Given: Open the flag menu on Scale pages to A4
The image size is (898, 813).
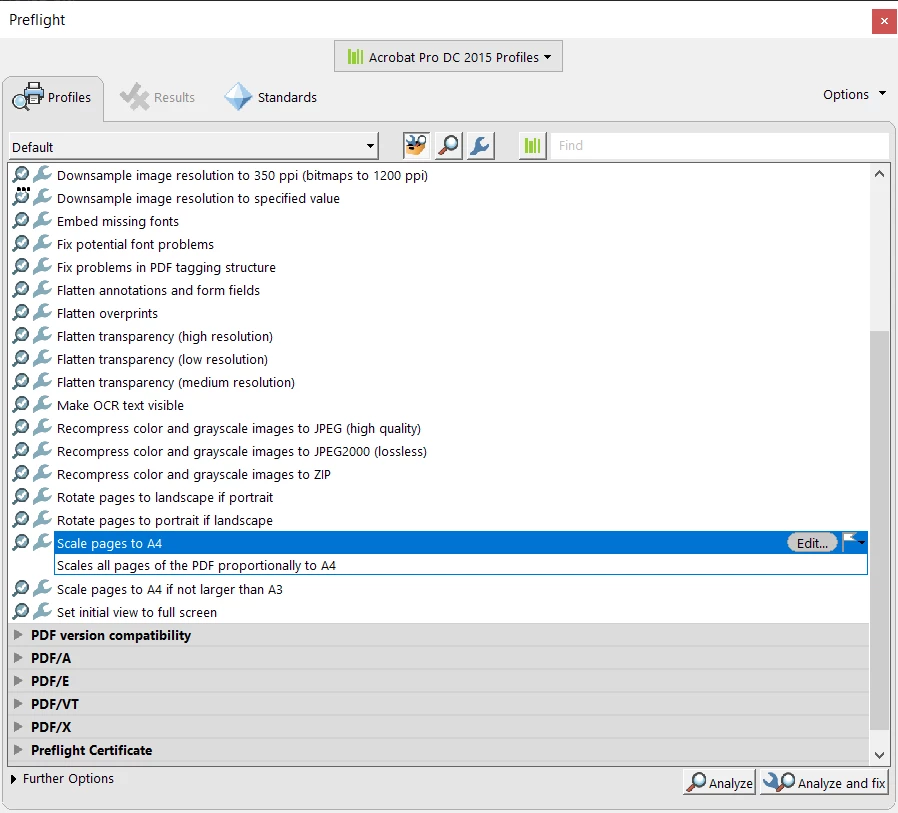Looking at the screenshot, I should (x=854, y=542).
